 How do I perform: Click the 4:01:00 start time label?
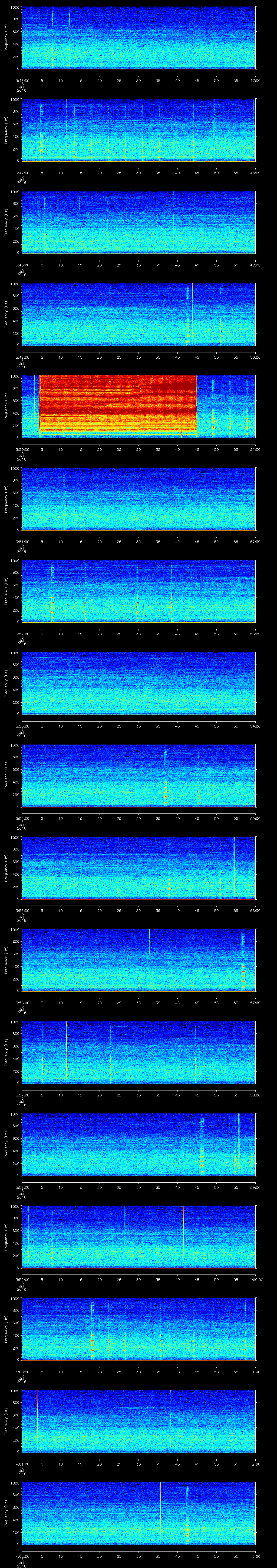[22, 1463]
